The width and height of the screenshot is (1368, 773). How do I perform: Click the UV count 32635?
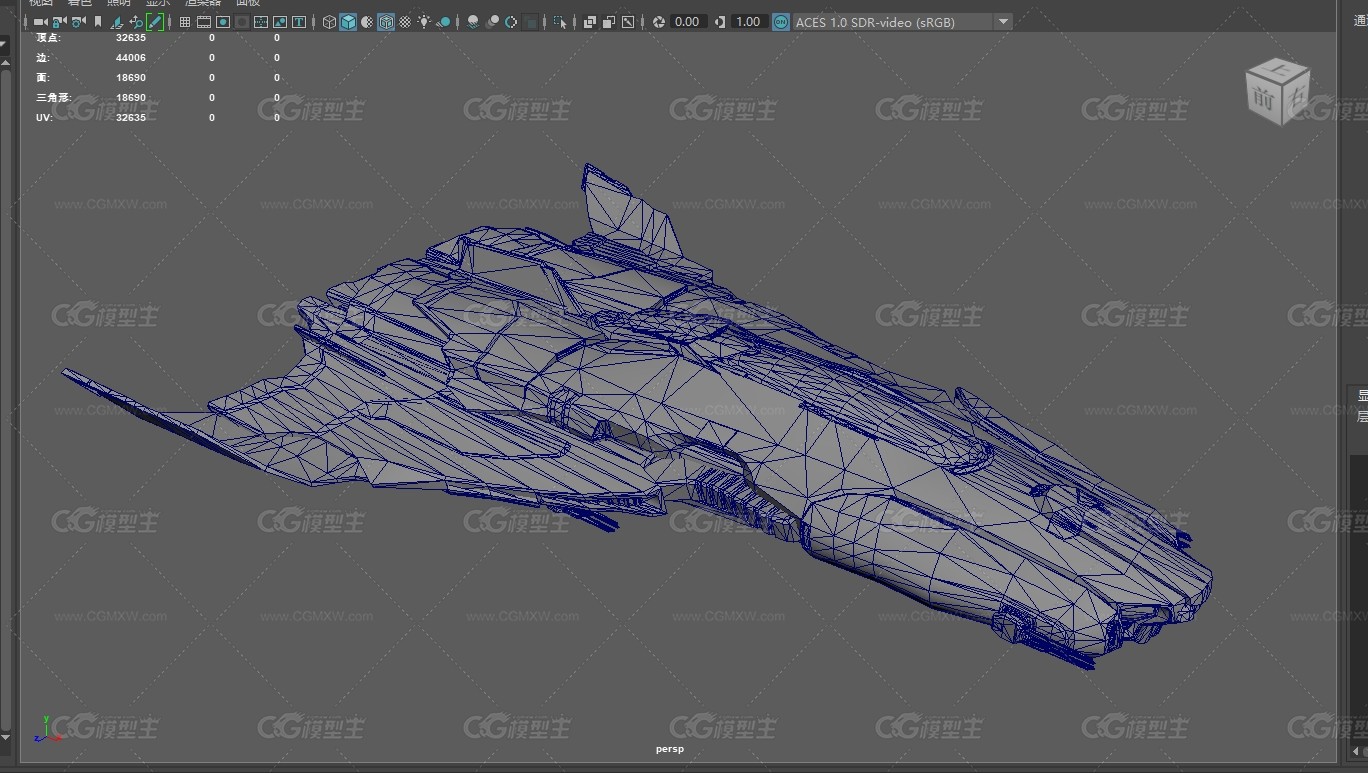click(x=131, y=118)
